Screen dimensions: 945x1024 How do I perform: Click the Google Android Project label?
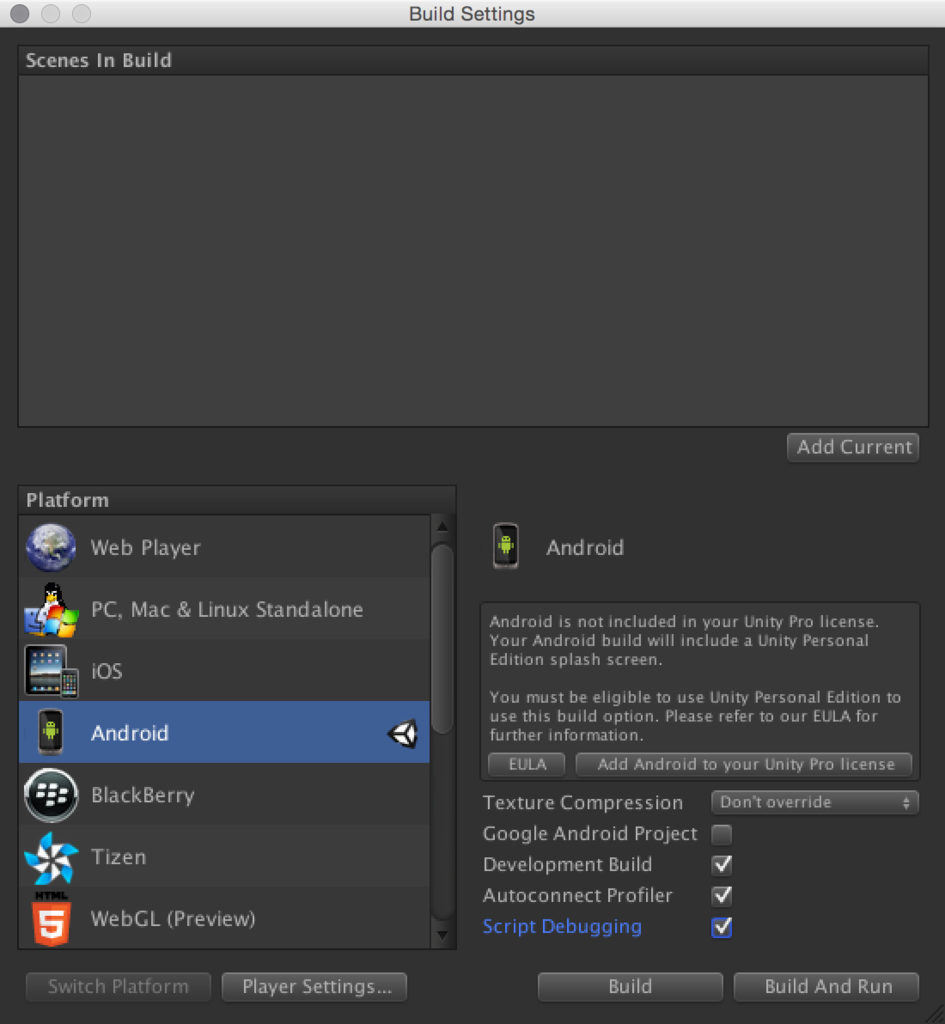590,834
